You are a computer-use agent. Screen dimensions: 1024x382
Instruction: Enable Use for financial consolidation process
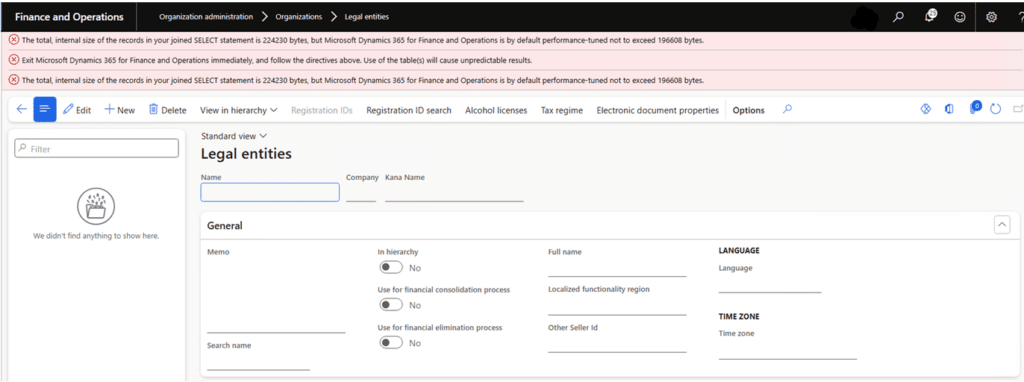click(391, 305)
